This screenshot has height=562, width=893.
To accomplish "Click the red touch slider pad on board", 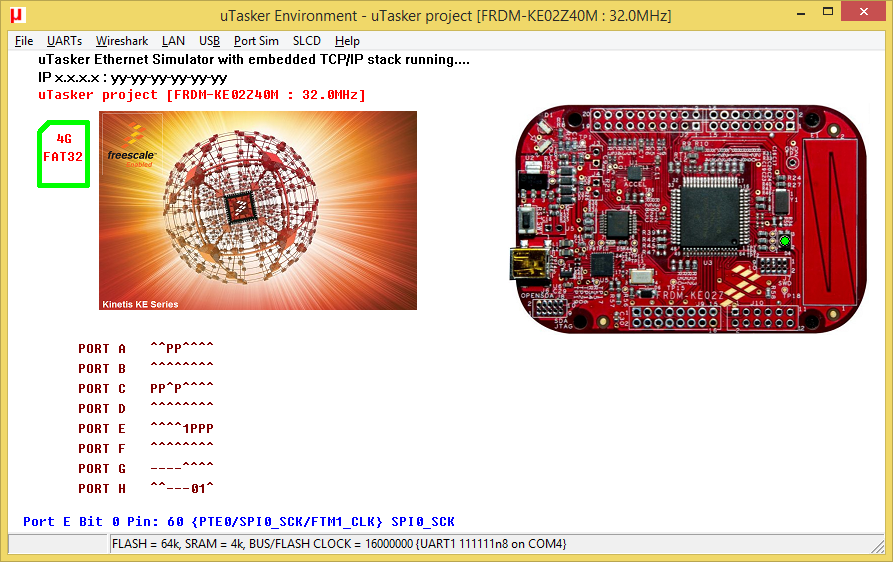I will click(x=830, y=221).
